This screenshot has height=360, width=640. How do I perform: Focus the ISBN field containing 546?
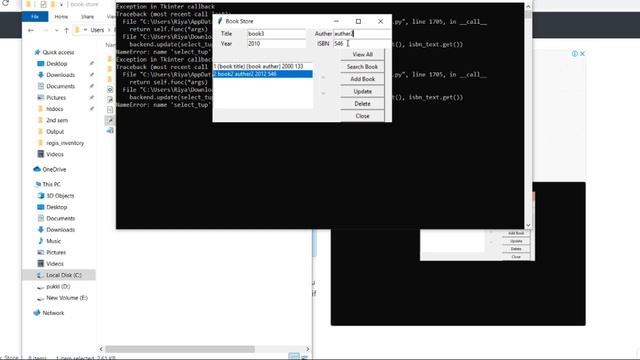pyautogui.click(x=362, y=43)
